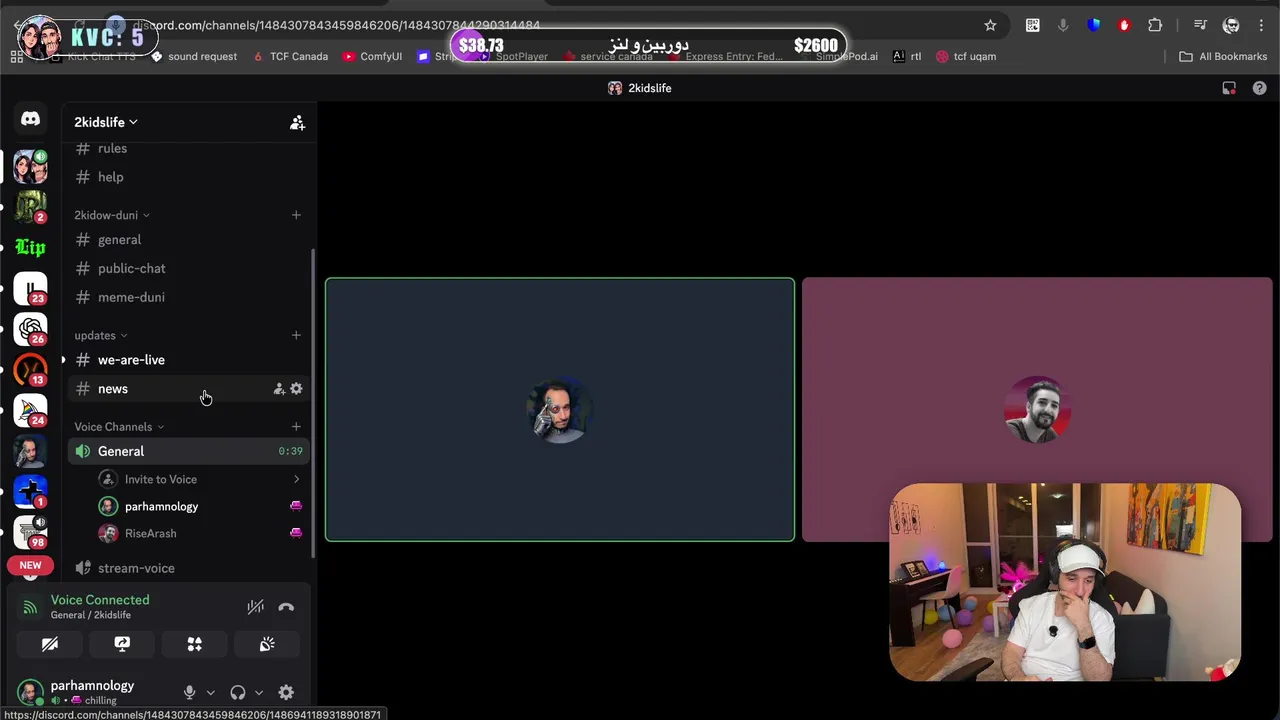Open headphone output options chevron

tap(259, 692)
